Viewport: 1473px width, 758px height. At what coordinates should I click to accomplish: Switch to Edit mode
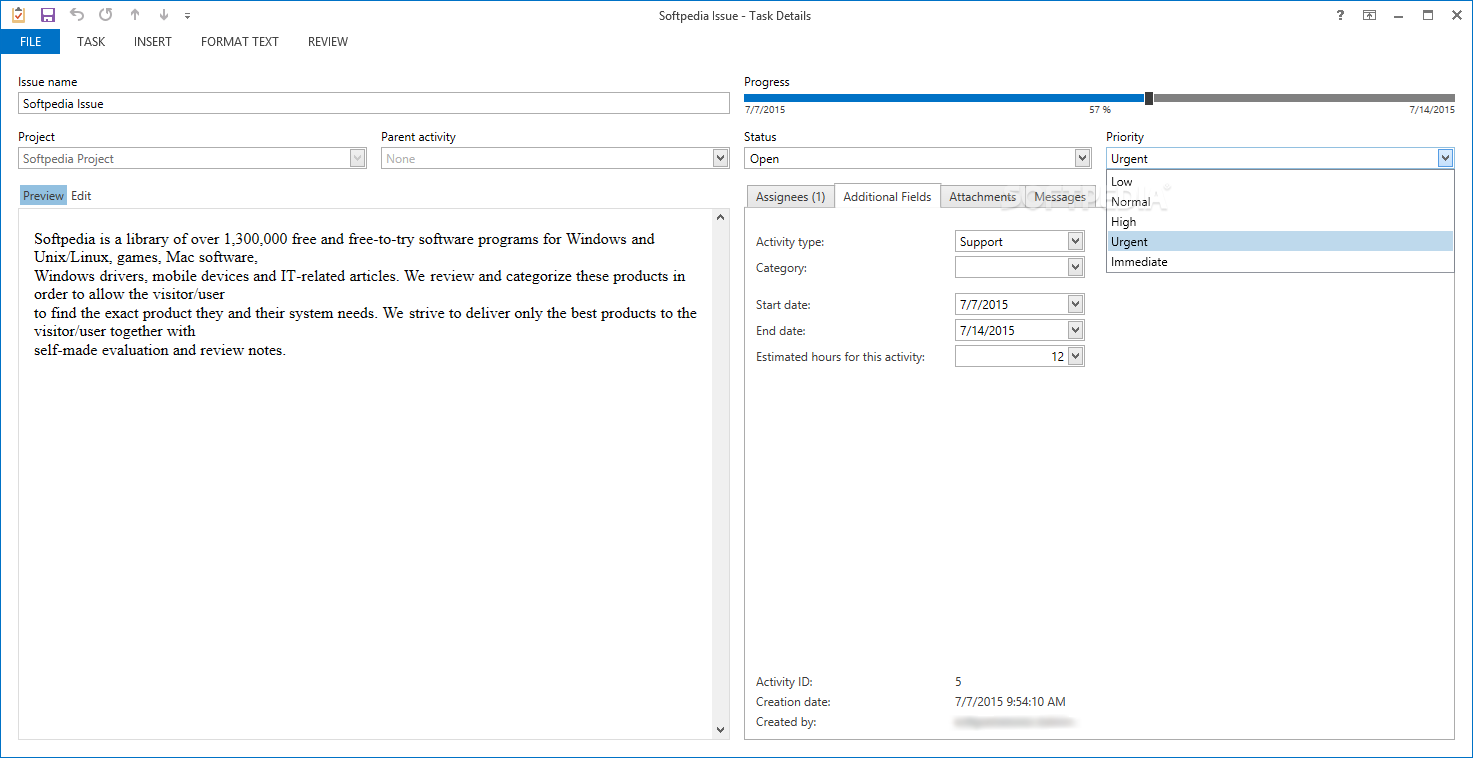coord(81,196)
